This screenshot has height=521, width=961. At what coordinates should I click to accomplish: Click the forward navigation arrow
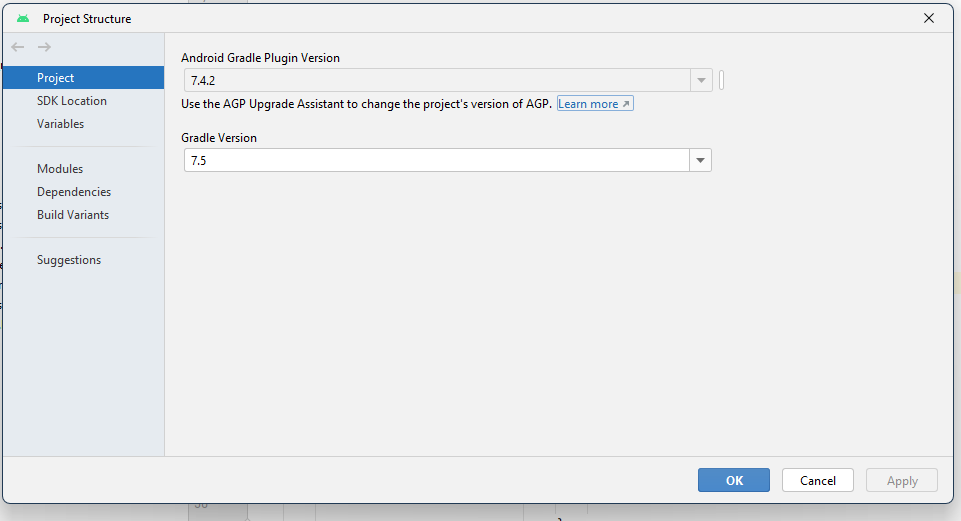coord(44,47)
